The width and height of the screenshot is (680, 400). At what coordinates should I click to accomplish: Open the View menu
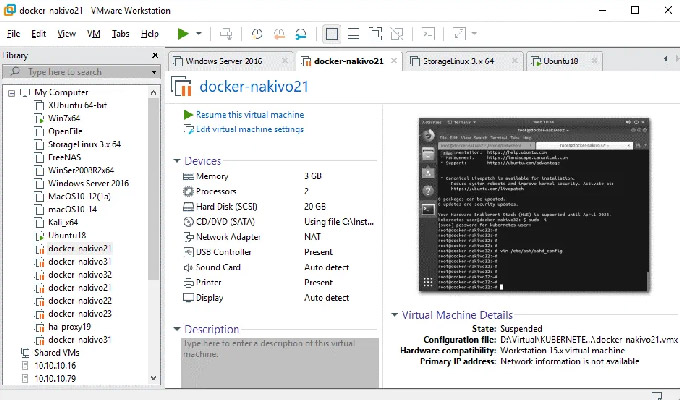coord(67,33)
